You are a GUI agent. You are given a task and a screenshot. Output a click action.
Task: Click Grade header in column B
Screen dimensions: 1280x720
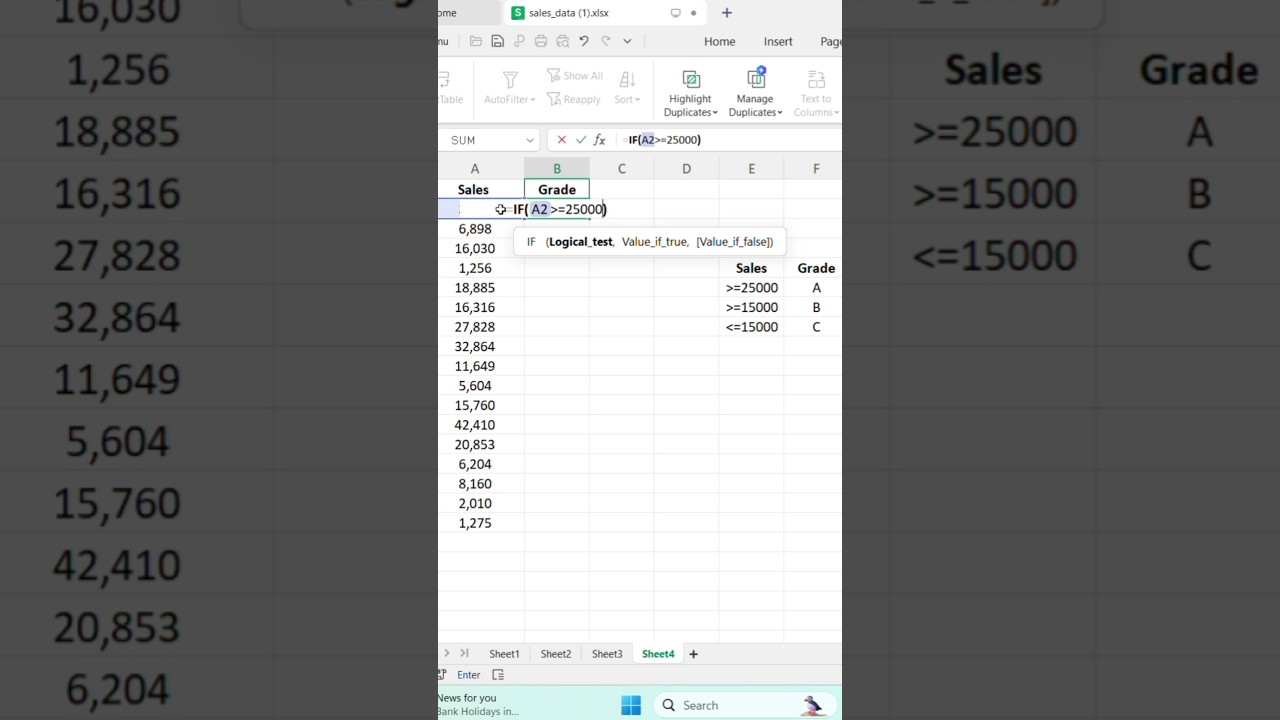point(557,190)
